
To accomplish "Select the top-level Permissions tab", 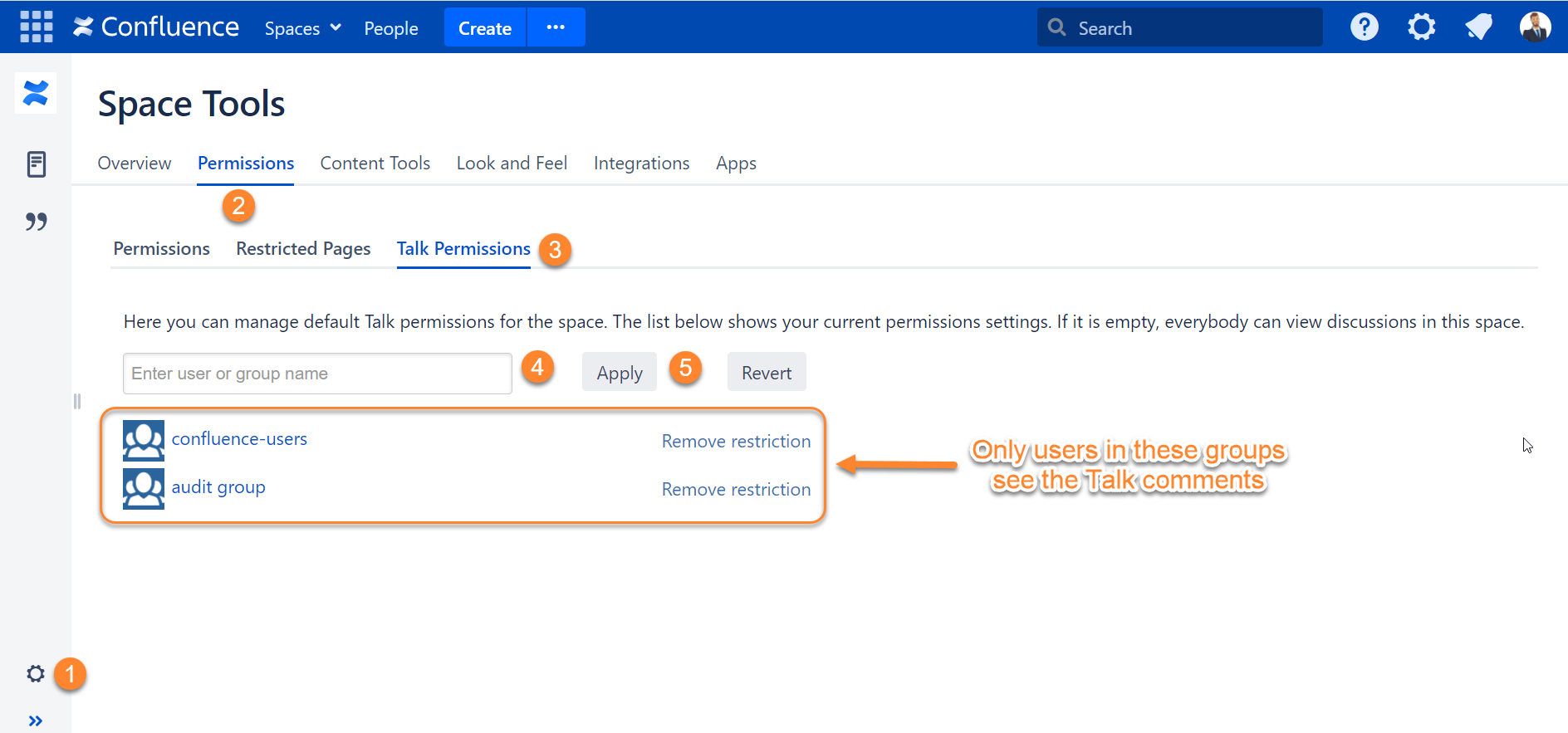I will pos(246,164).
